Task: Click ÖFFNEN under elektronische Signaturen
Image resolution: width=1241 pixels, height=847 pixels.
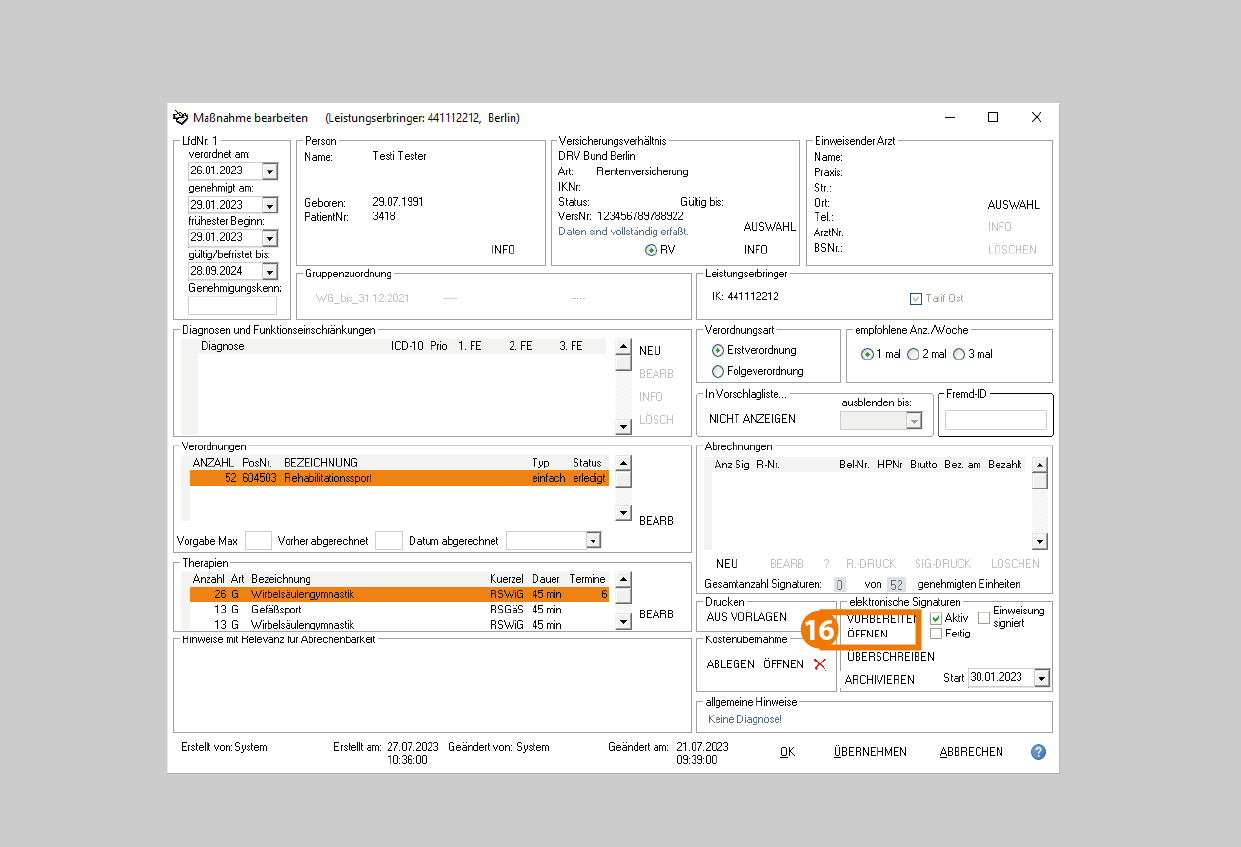Action: point(867,634)
